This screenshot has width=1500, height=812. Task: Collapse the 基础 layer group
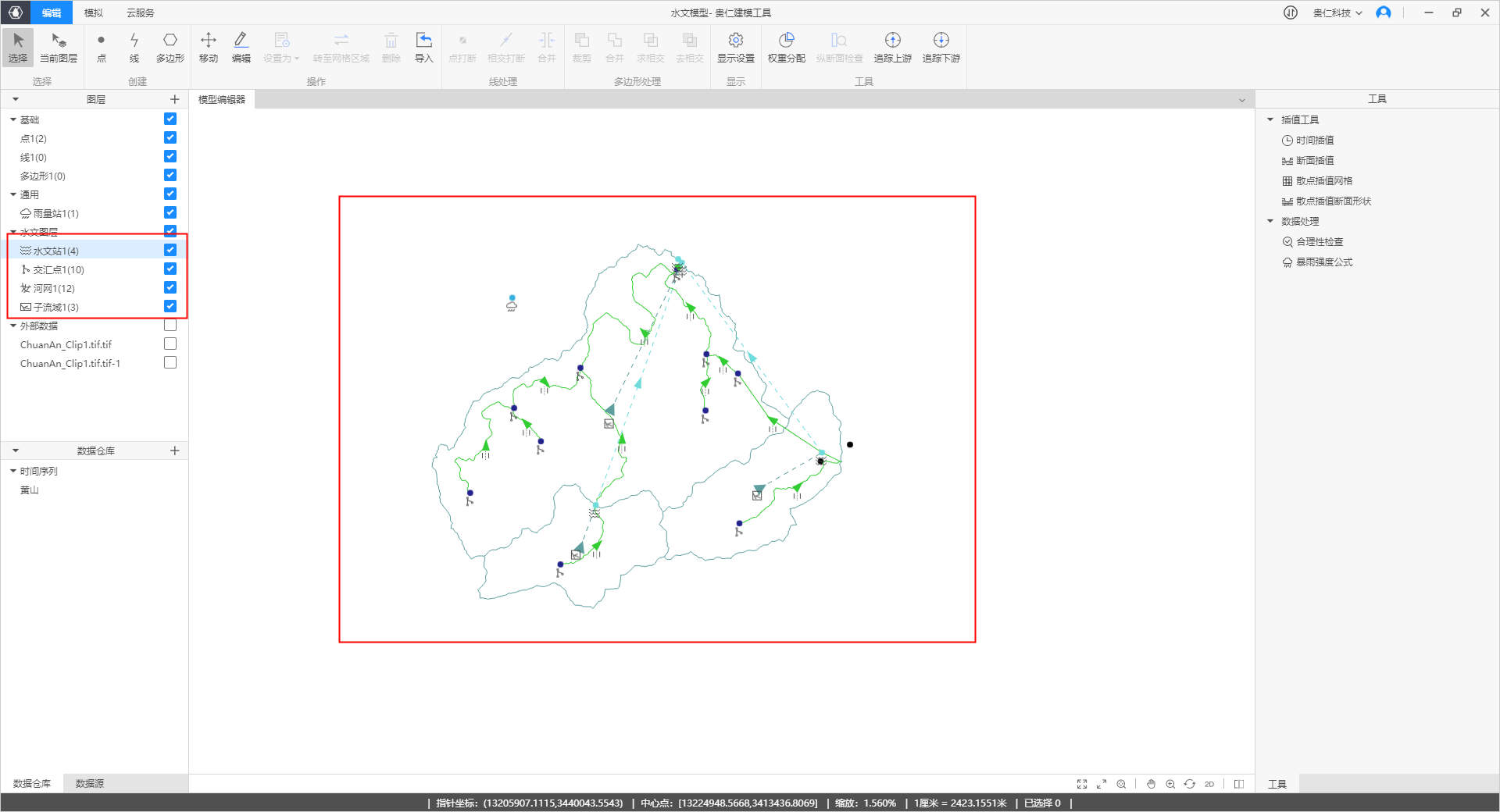(13, 120)
